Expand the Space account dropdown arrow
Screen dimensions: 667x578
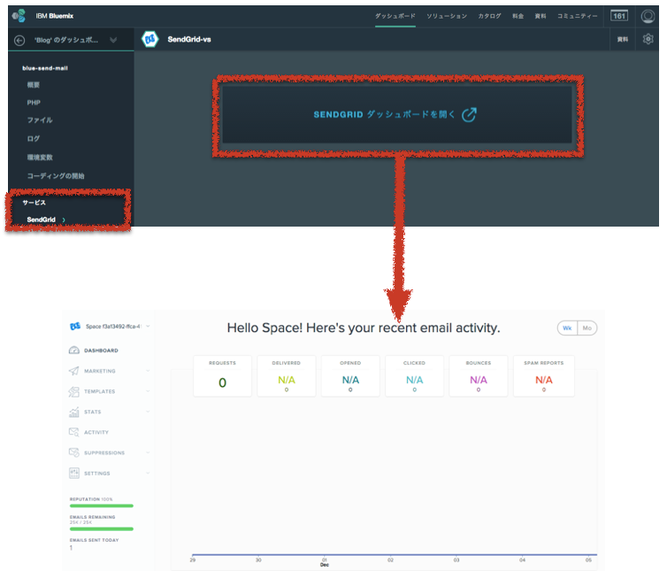coord(148,327)
